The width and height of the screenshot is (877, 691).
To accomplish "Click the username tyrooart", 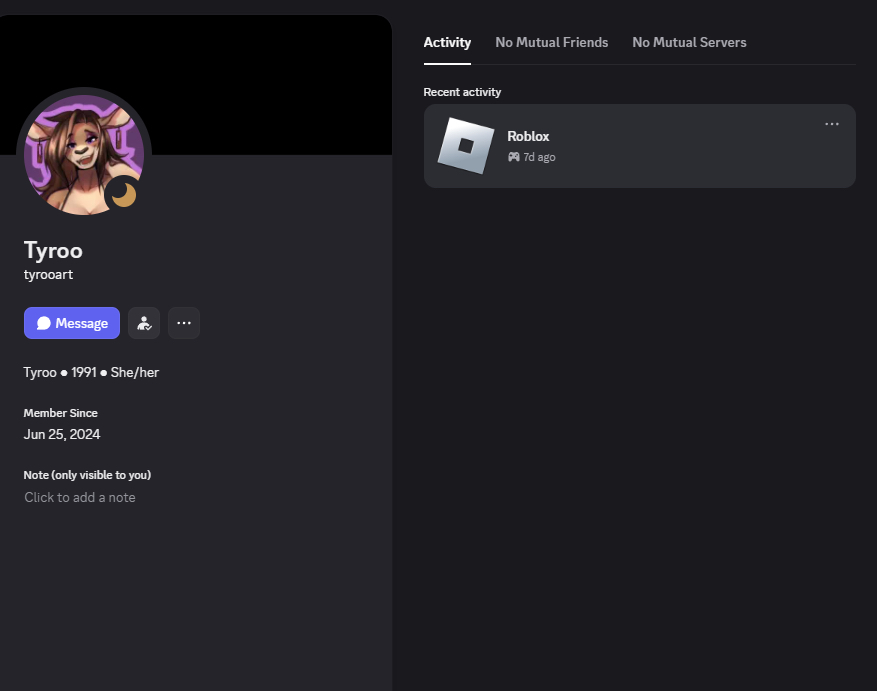I will click(48, 274).
